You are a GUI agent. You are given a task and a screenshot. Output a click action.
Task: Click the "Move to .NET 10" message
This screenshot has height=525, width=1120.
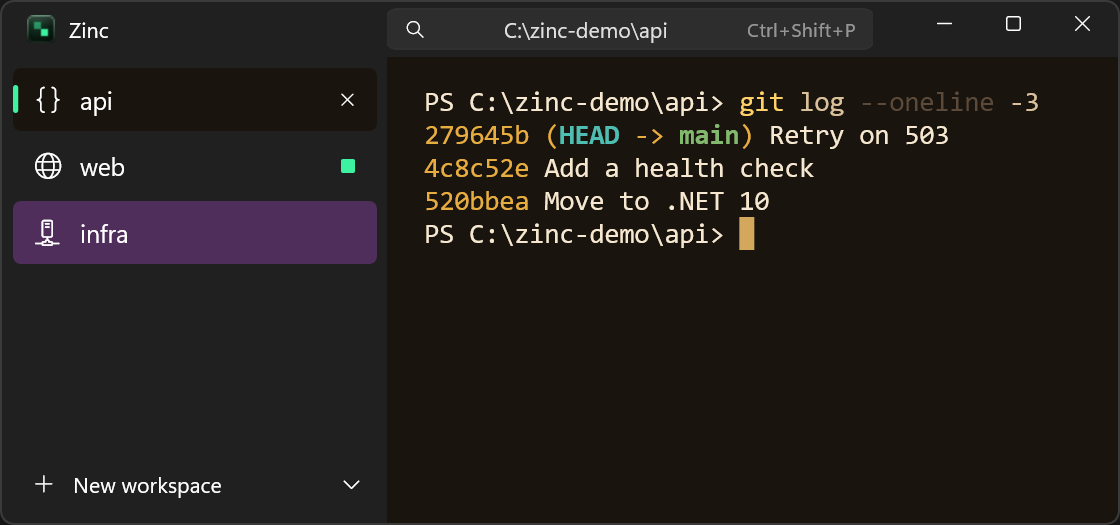tap(656, 202)
